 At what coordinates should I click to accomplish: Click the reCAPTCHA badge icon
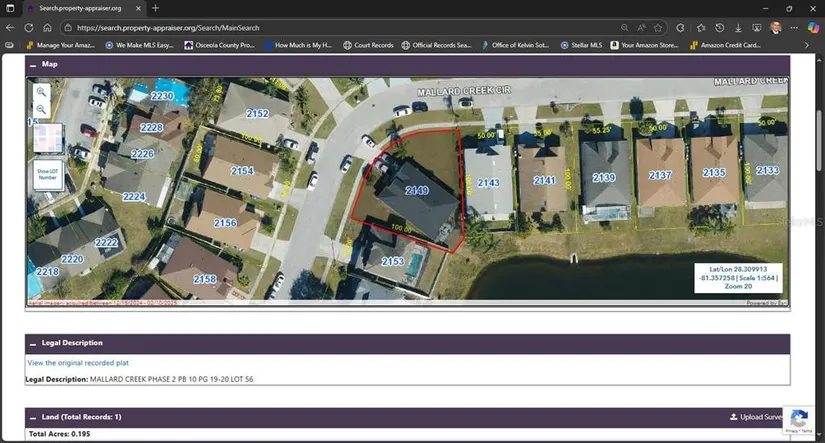tap(797, 420)
